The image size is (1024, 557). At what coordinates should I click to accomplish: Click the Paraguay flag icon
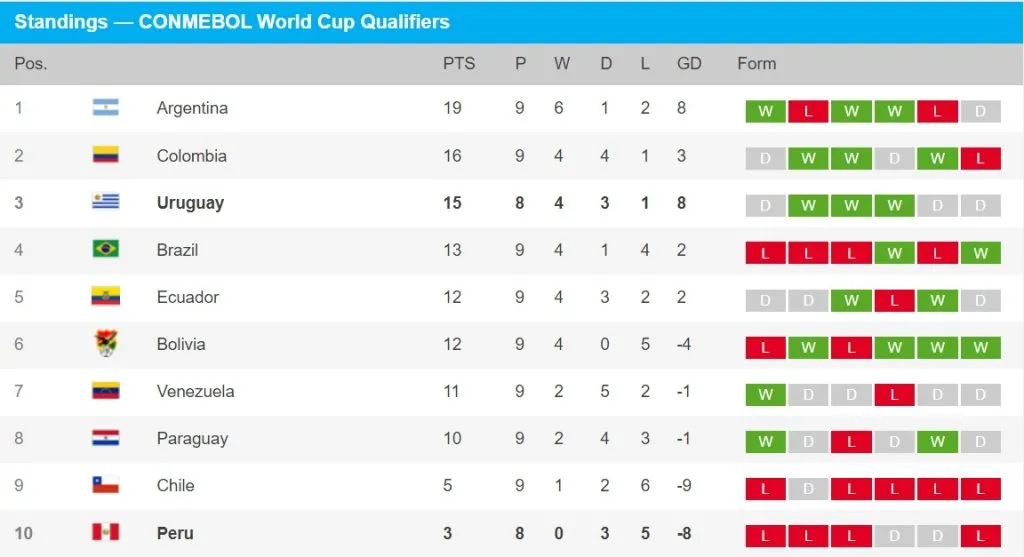pyautogui.click(x=105, y=438)
